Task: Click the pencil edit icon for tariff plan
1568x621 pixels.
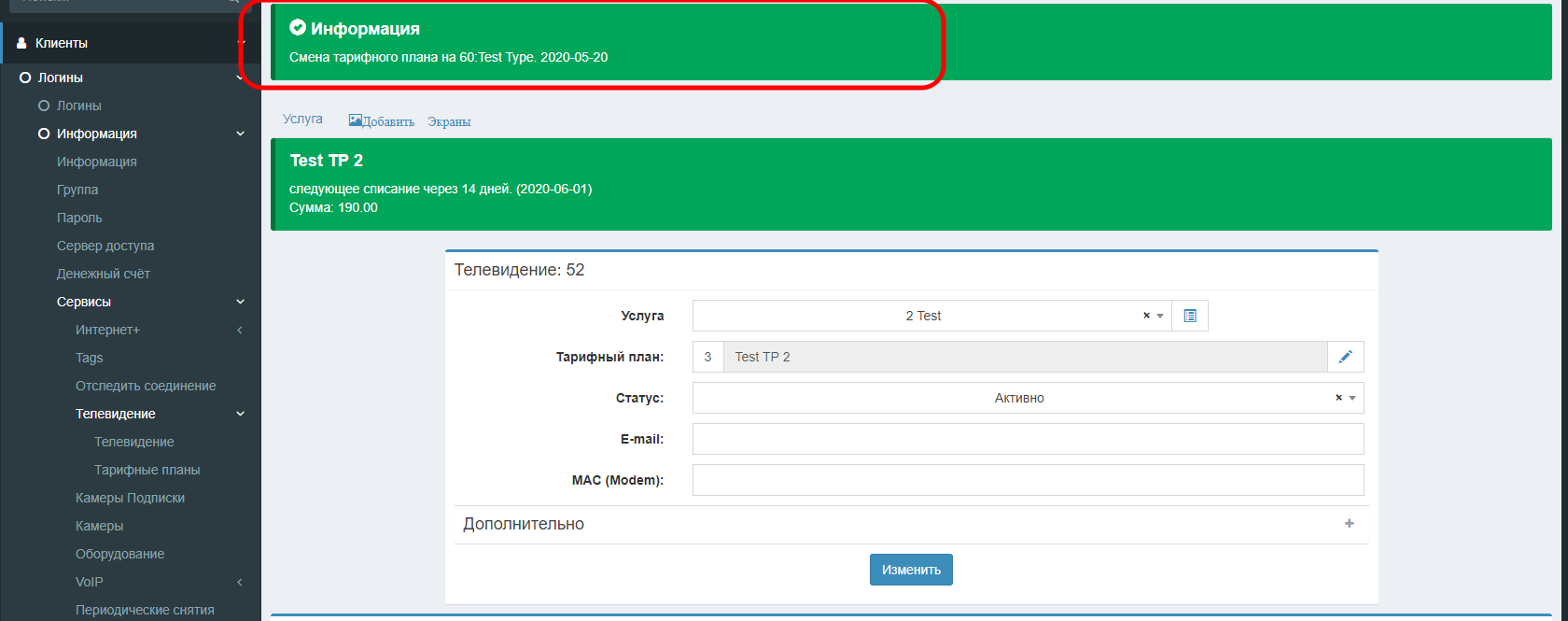Action: tap(1345, 357)
